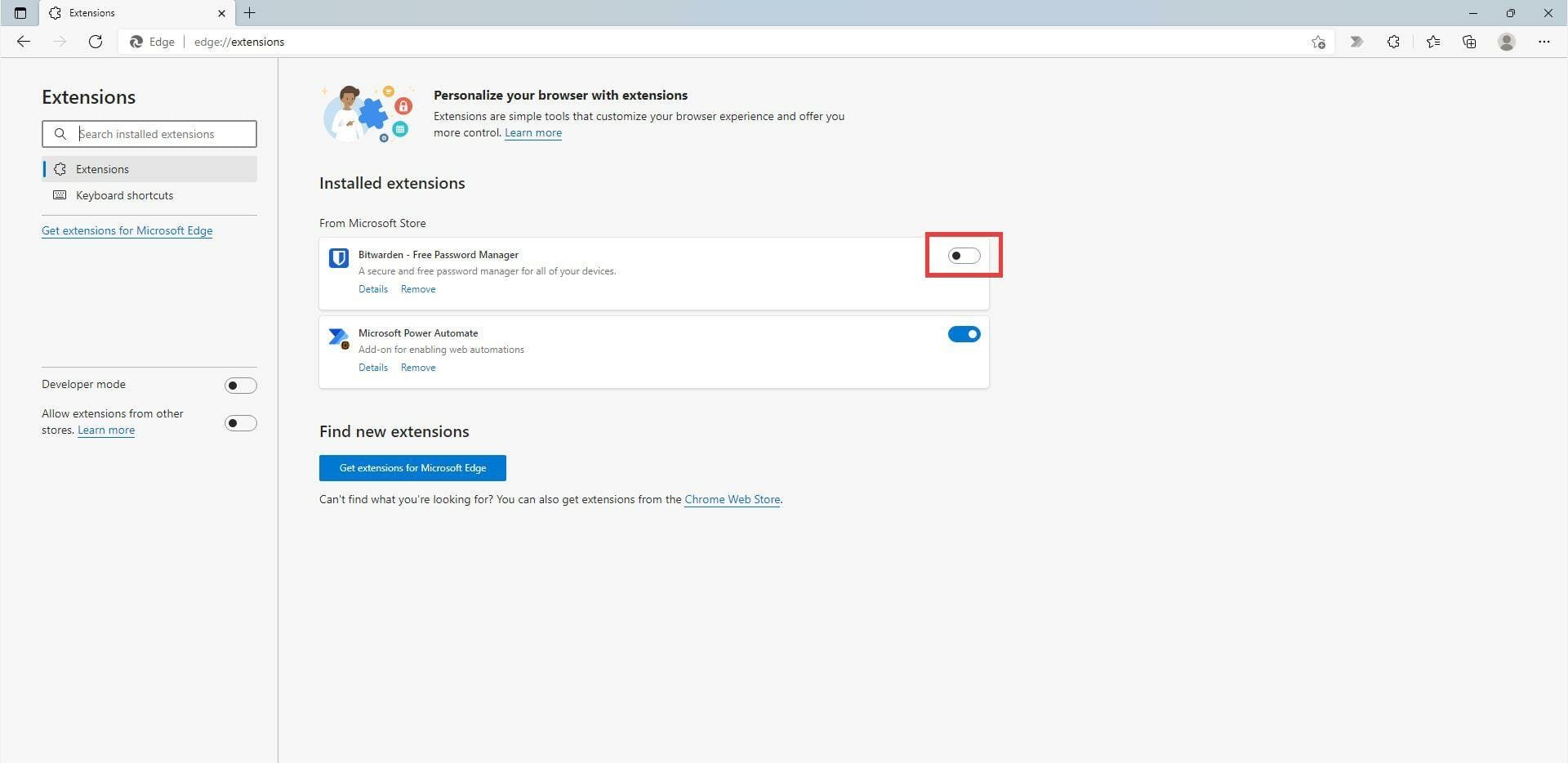
Task: Open the Collections toolbar icon
Action: pos(1469,42)
